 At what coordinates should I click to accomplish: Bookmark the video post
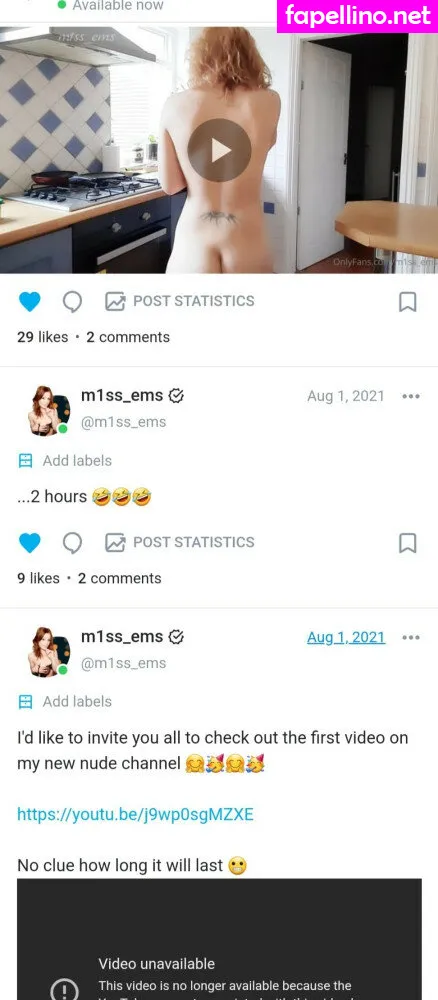tap(407, 302)
